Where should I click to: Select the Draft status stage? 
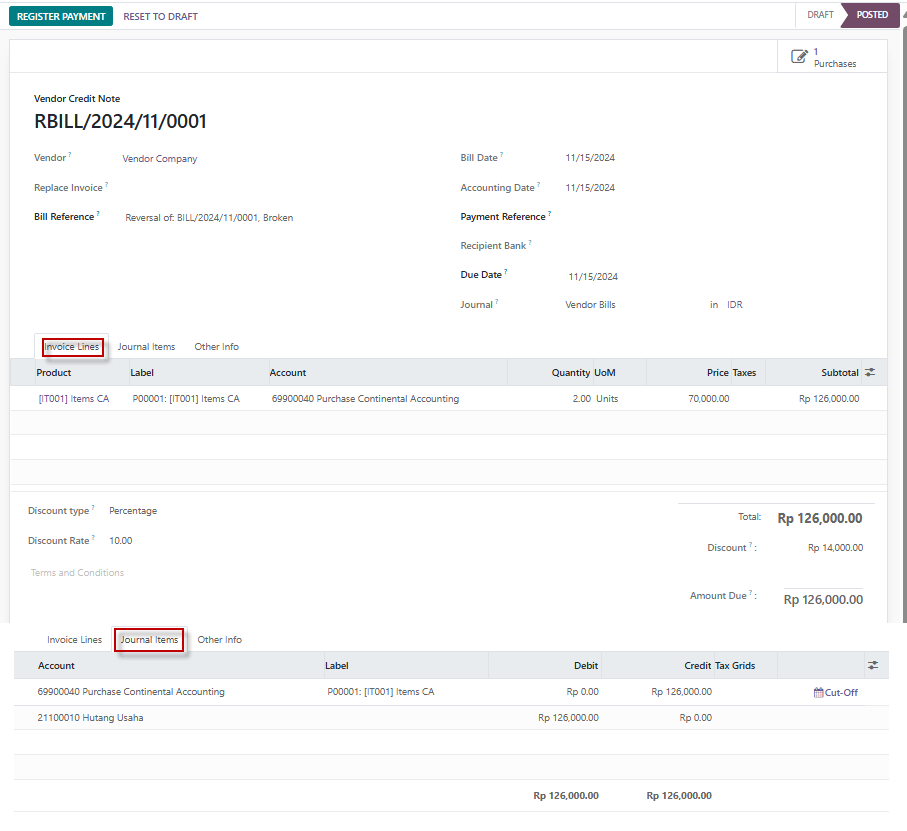pyautogui.click(x=820, y=15)
